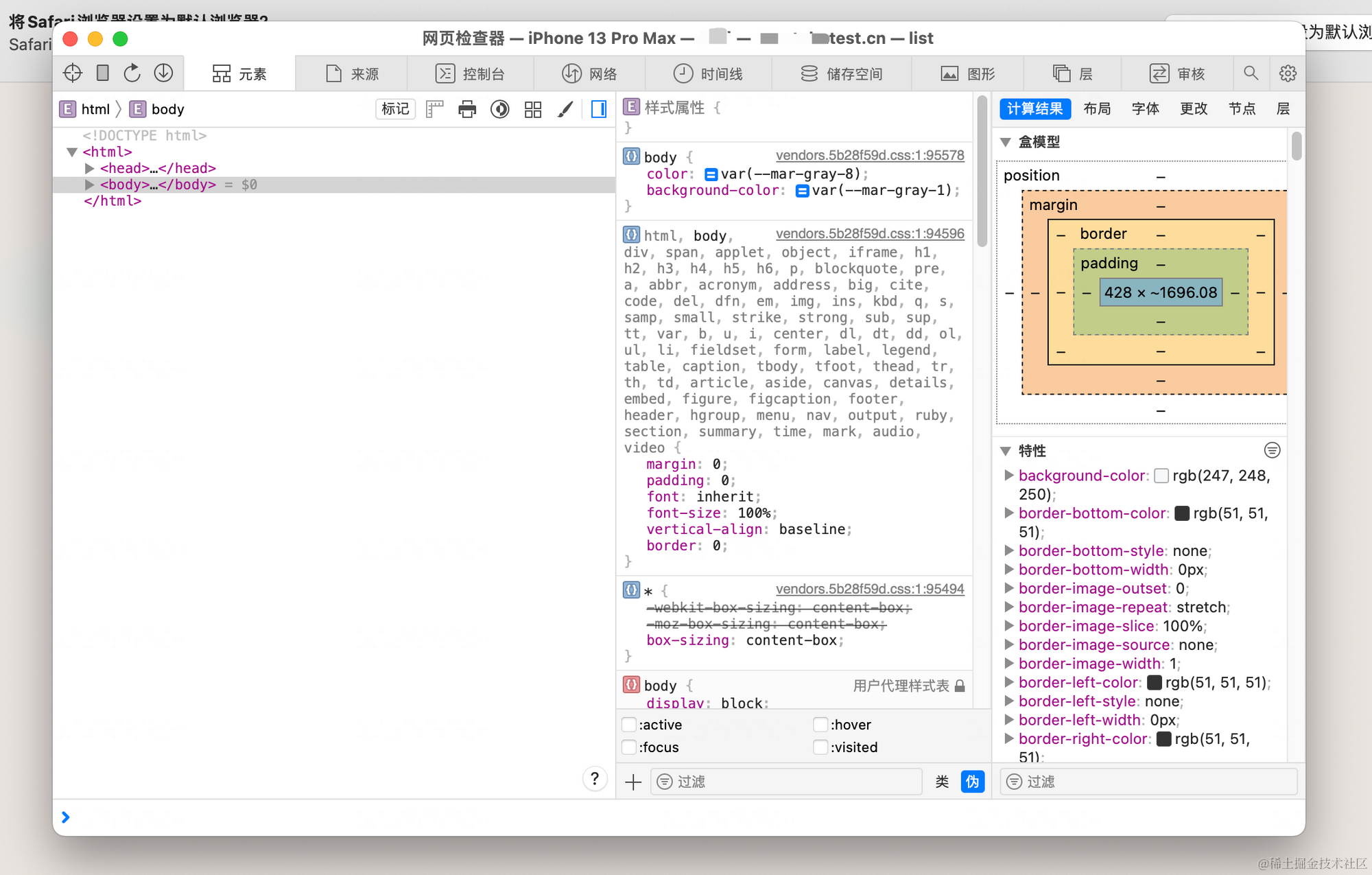Open the vendors.5b28f59d.css:1:95578 link

[870, 155]
